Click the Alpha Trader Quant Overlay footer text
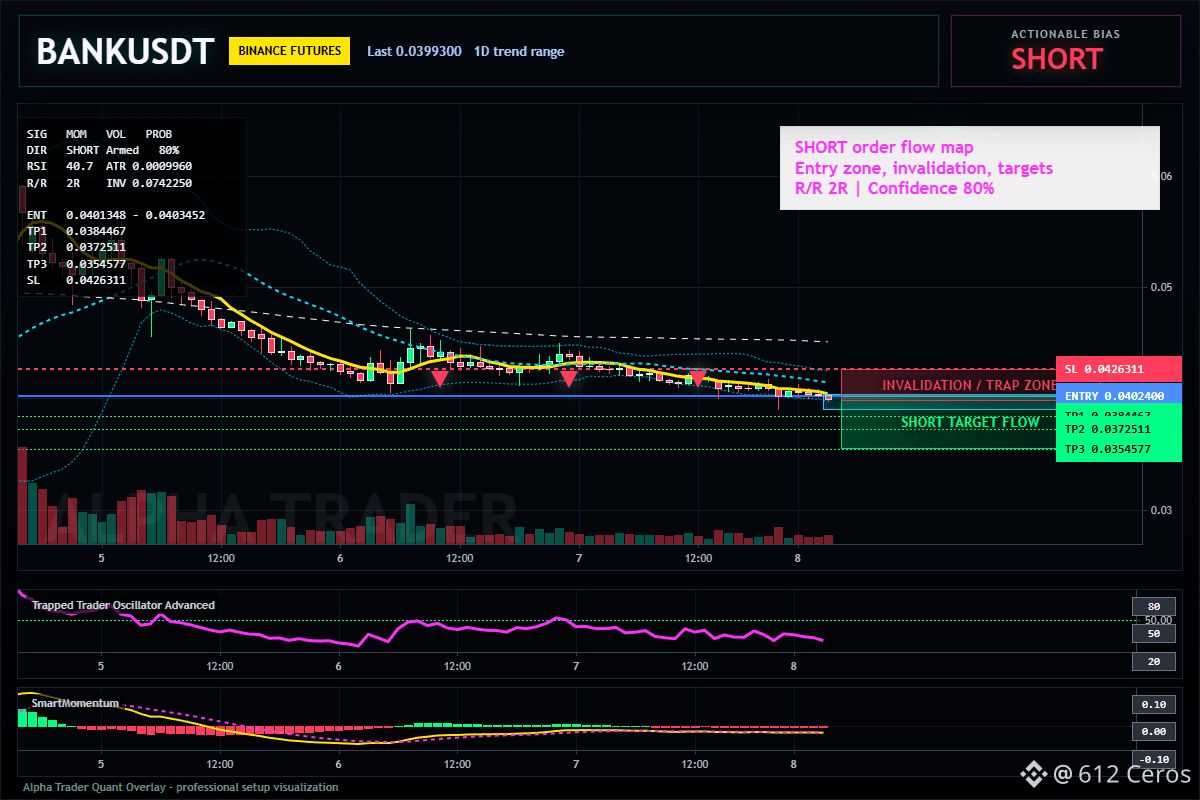The width and height of the screenshot is (1200, 800). (x=180, y=787)
